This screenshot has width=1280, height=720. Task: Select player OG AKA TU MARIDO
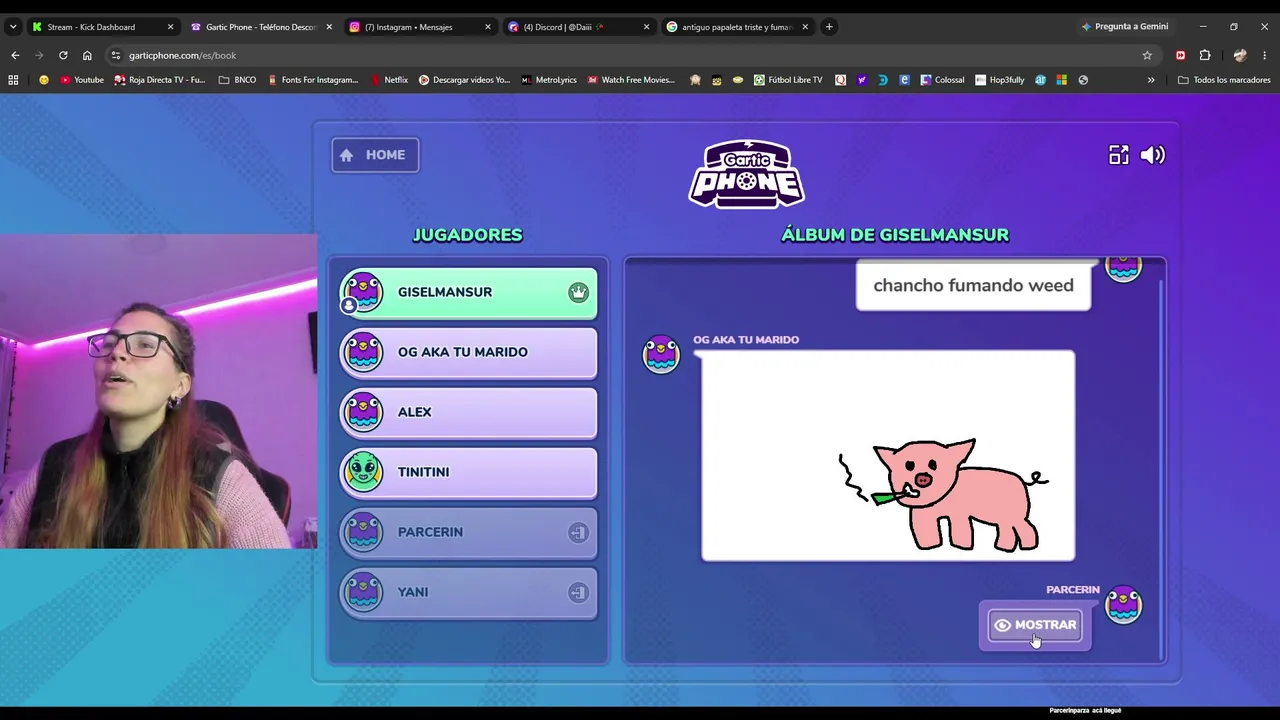point(468,352)
